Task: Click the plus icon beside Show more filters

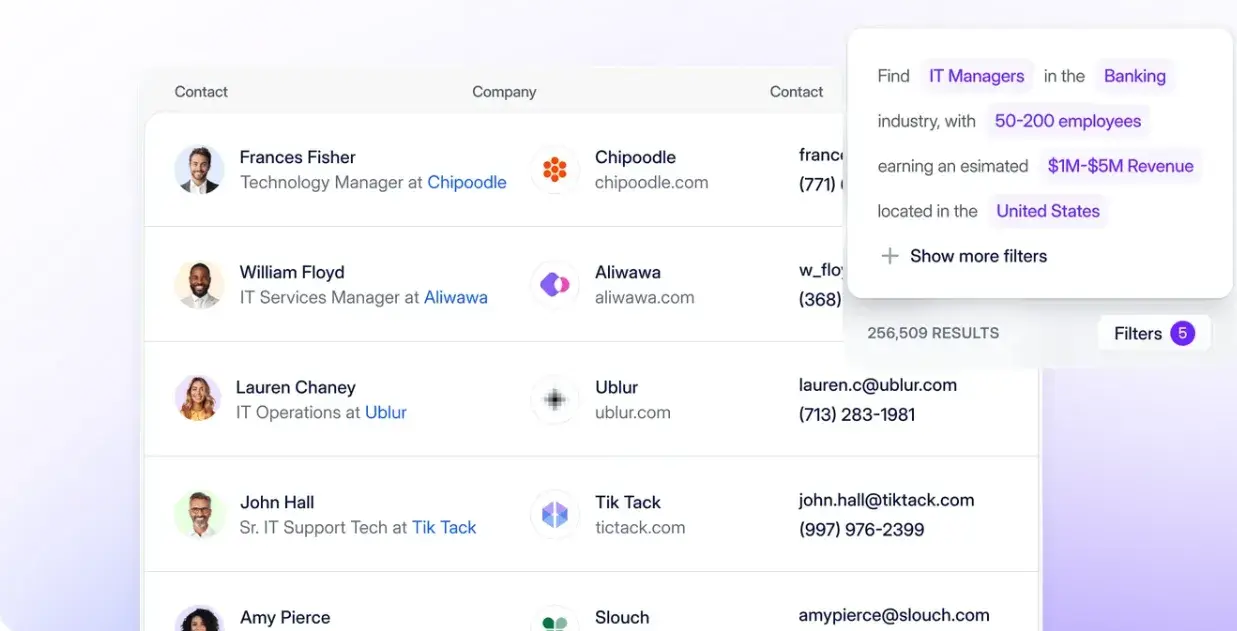Action: coord(890,256)
